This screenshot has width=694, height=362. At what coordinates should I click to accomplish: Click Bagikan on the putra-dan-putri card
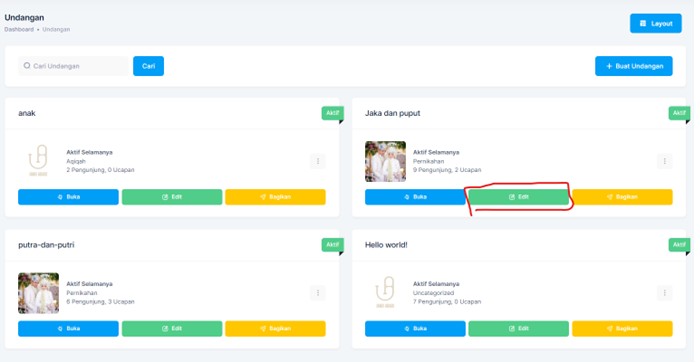275,328
